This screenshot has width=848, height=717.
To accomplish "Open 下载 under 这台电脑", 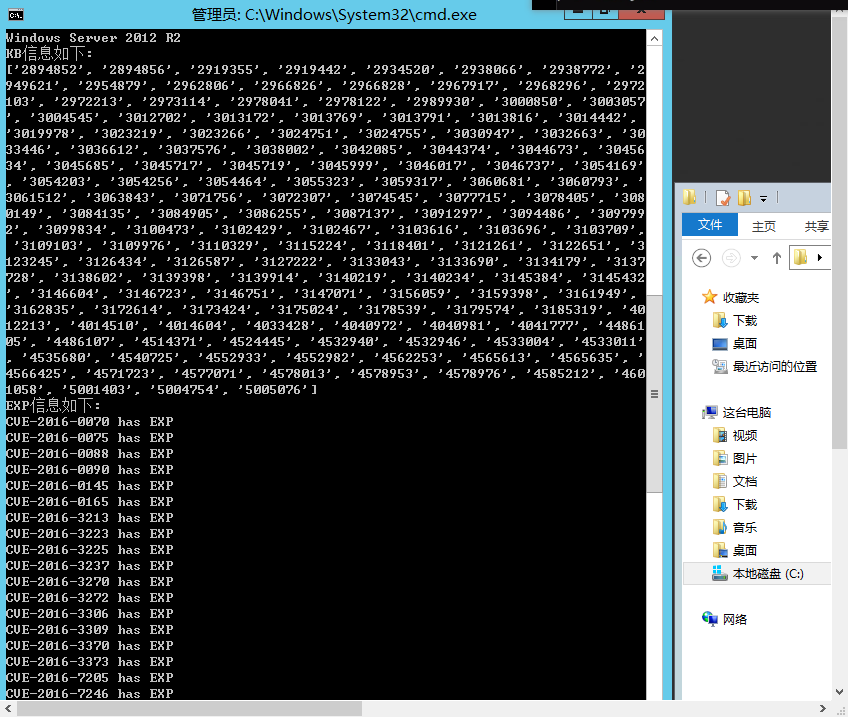I will coord(734,504).
